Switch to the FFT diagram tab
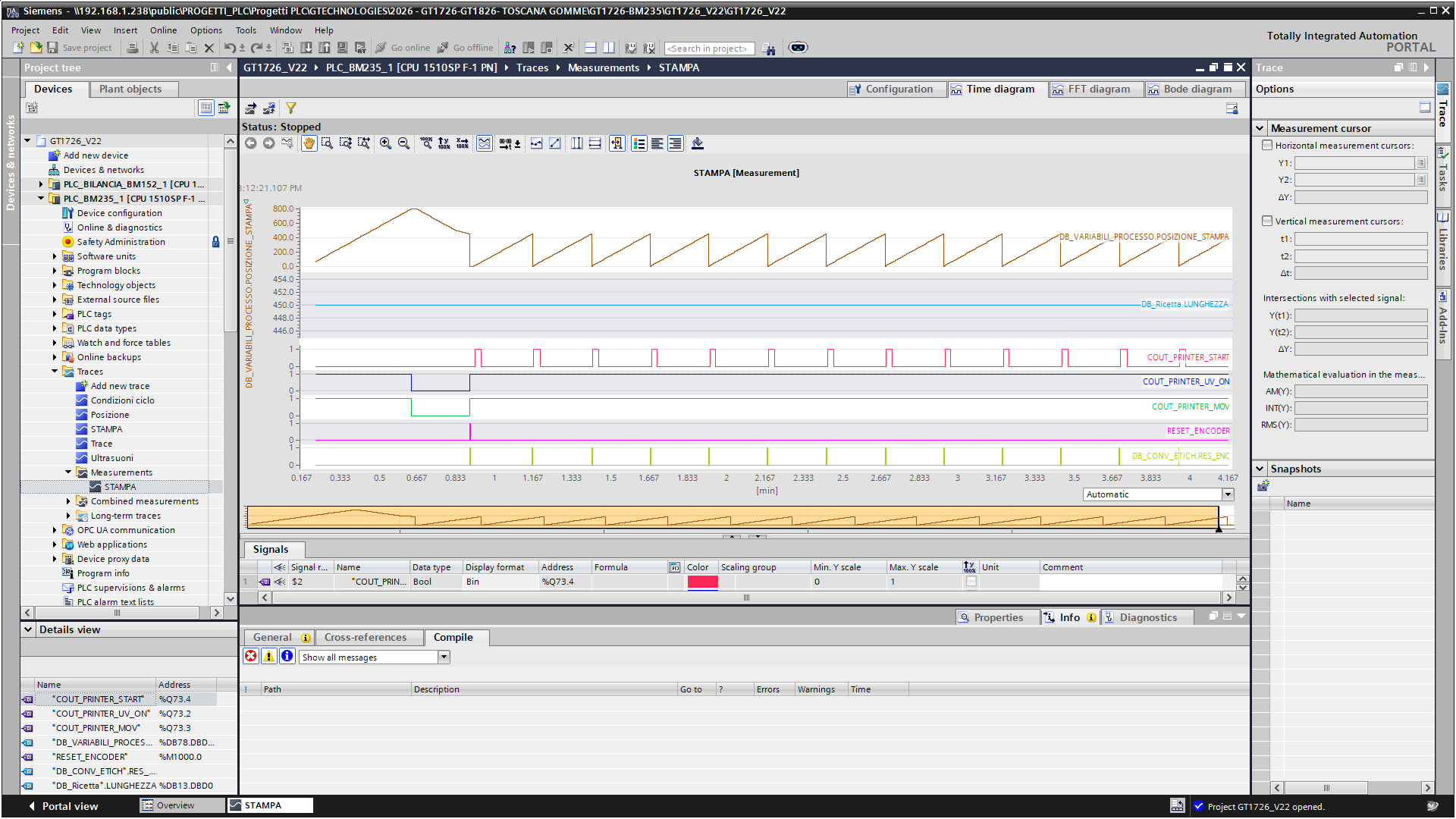Screen dimensions: 1456x819 click(1096, 89)
